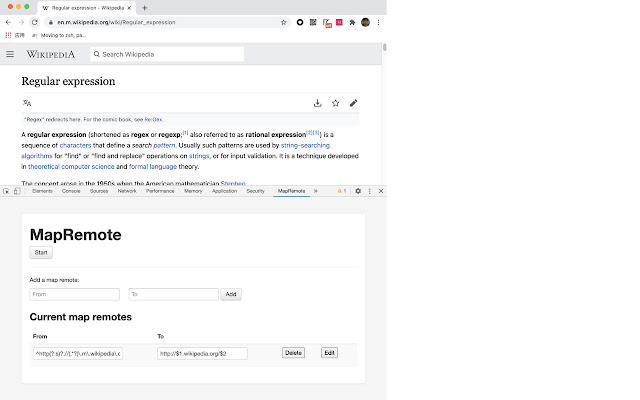Close the Regular expression browser tab
640x400 pixels.
[x=129, y=8]
